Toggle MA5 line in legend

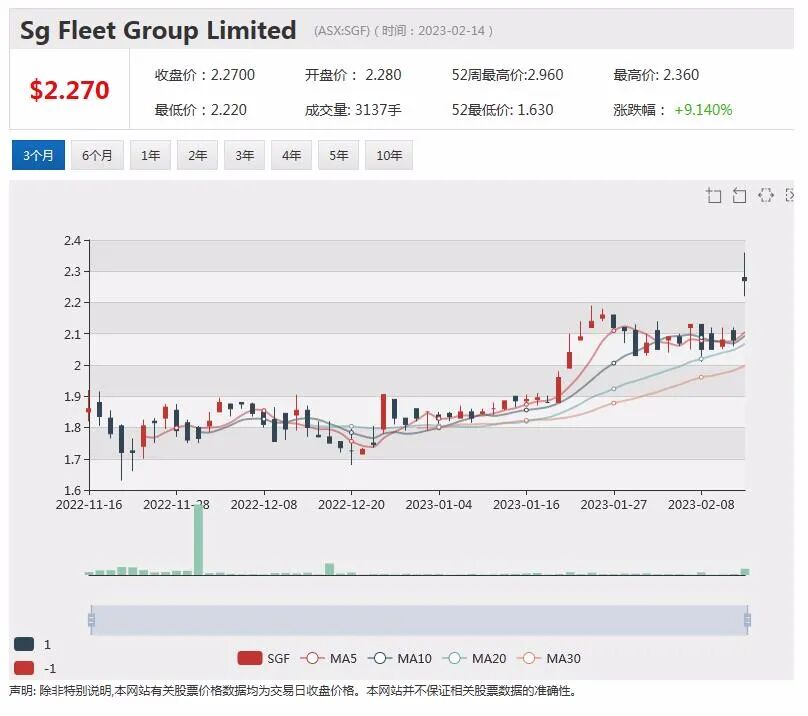coord(328,658)
